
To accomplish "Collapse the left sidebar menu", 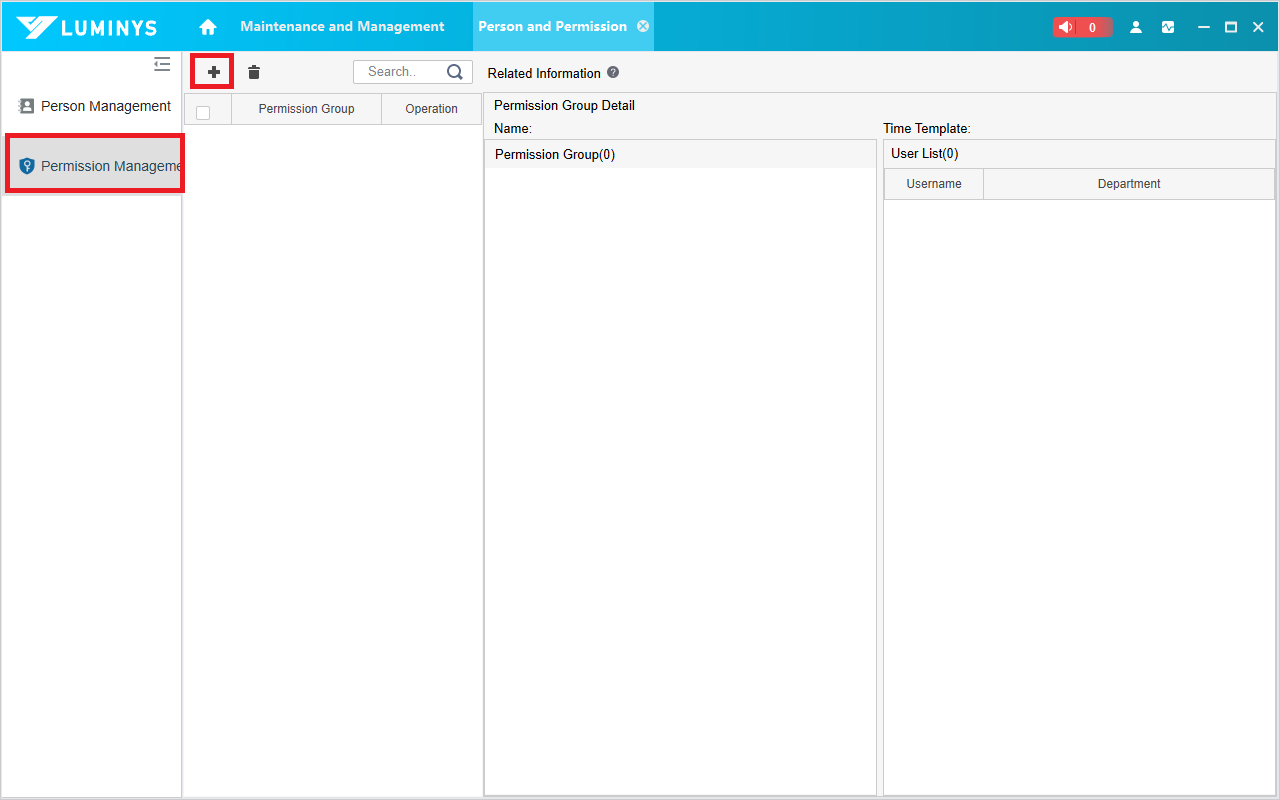I will pos(162,65).
